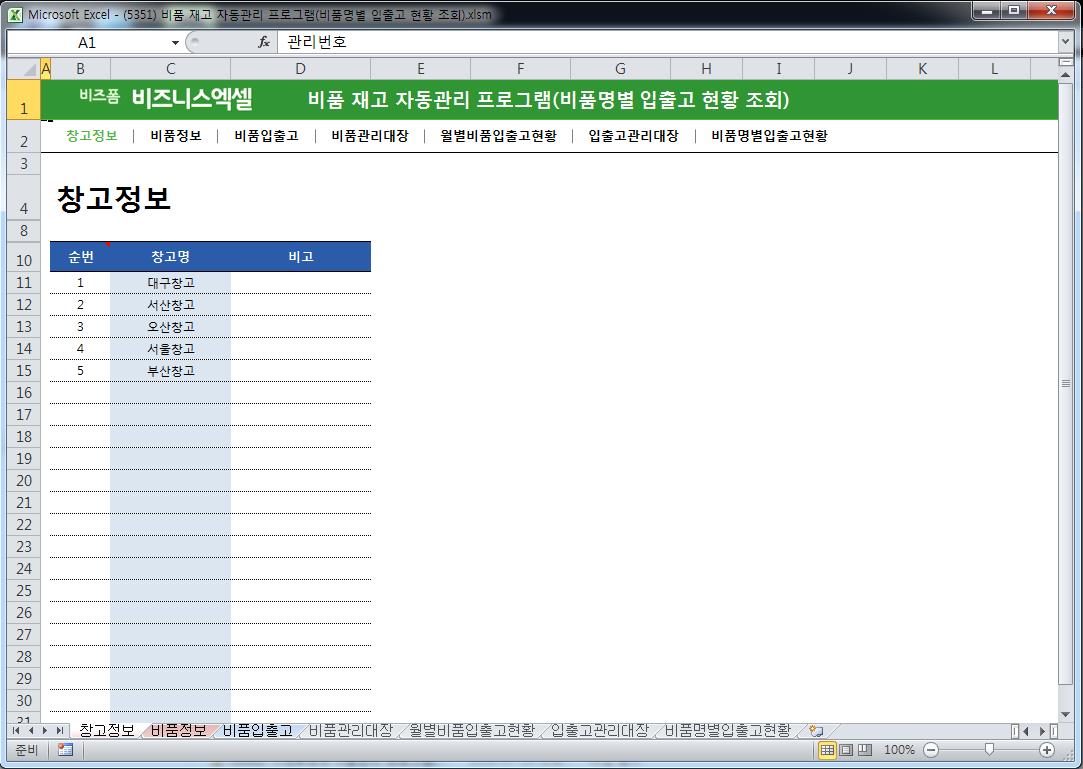The width and height of the screenshot is (1083, 769).
Task: Jump to the last sheet tab arrow
Action: 59,730
